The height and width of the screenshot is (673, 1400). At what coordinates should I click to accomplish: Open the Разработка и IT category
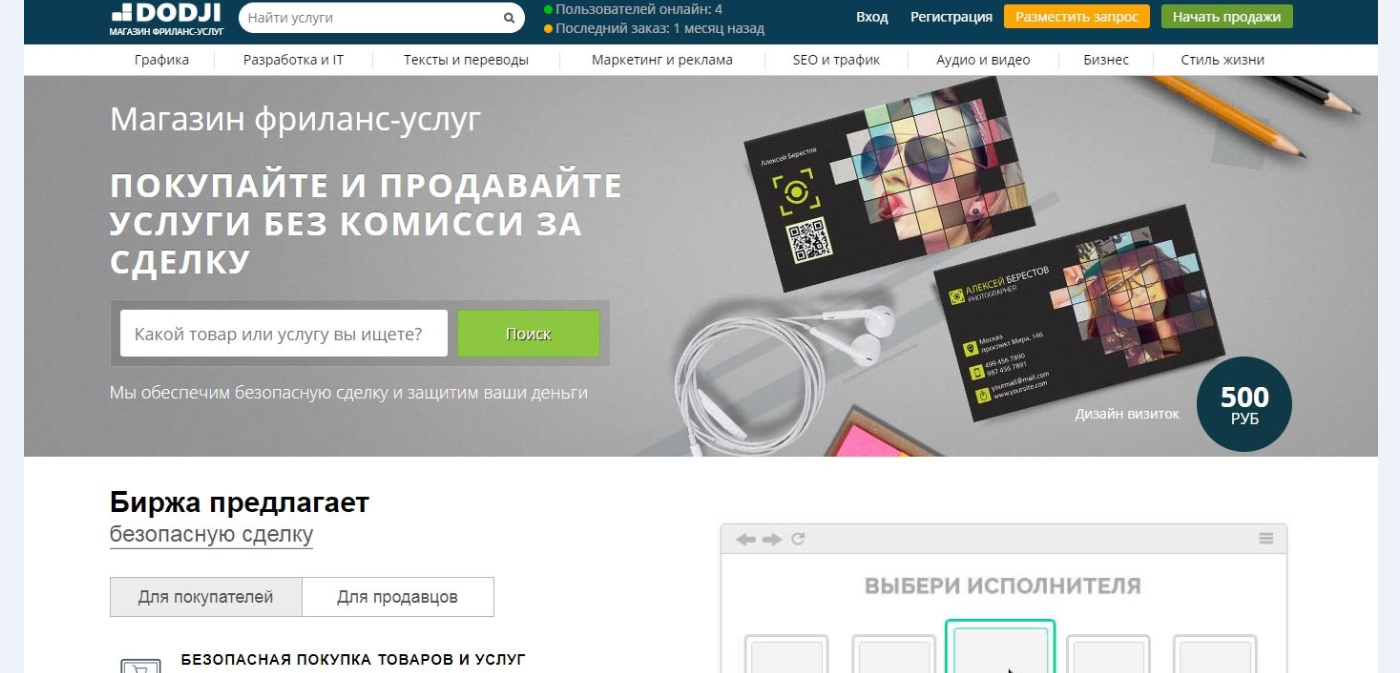coord(293,60)
